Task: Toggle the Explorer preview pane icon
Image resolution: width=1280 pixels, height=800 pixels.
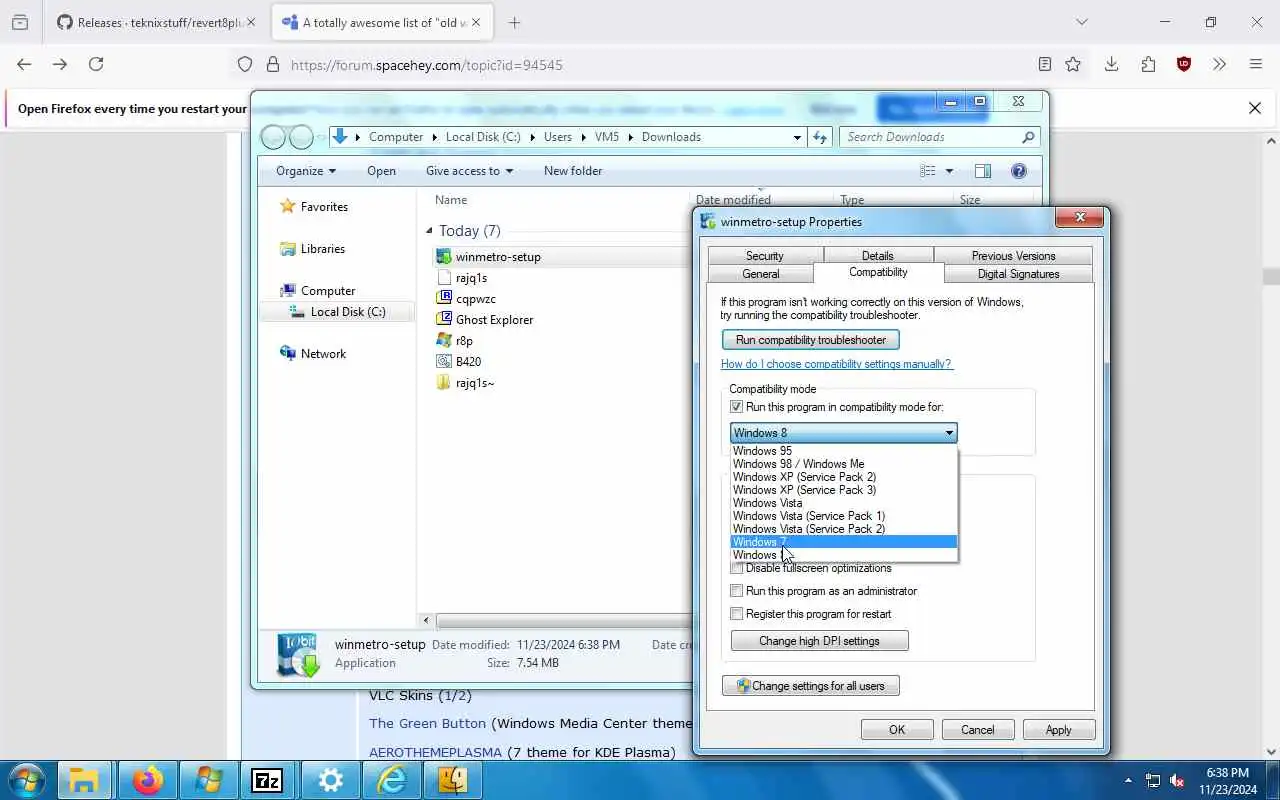Action: [983, 171]
